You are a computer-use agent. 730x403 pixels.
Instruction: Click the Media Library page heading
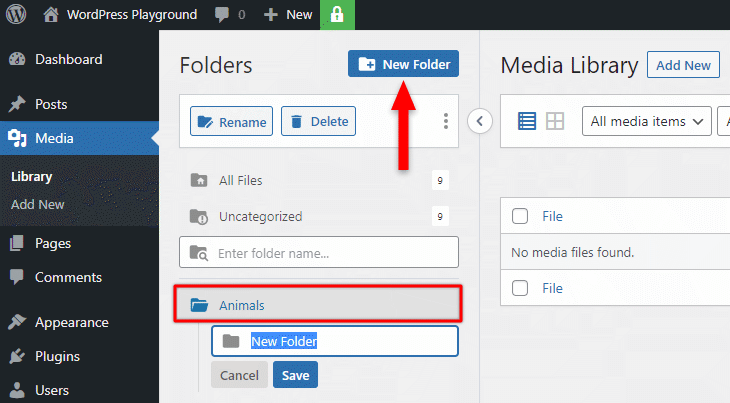(569, 65)
